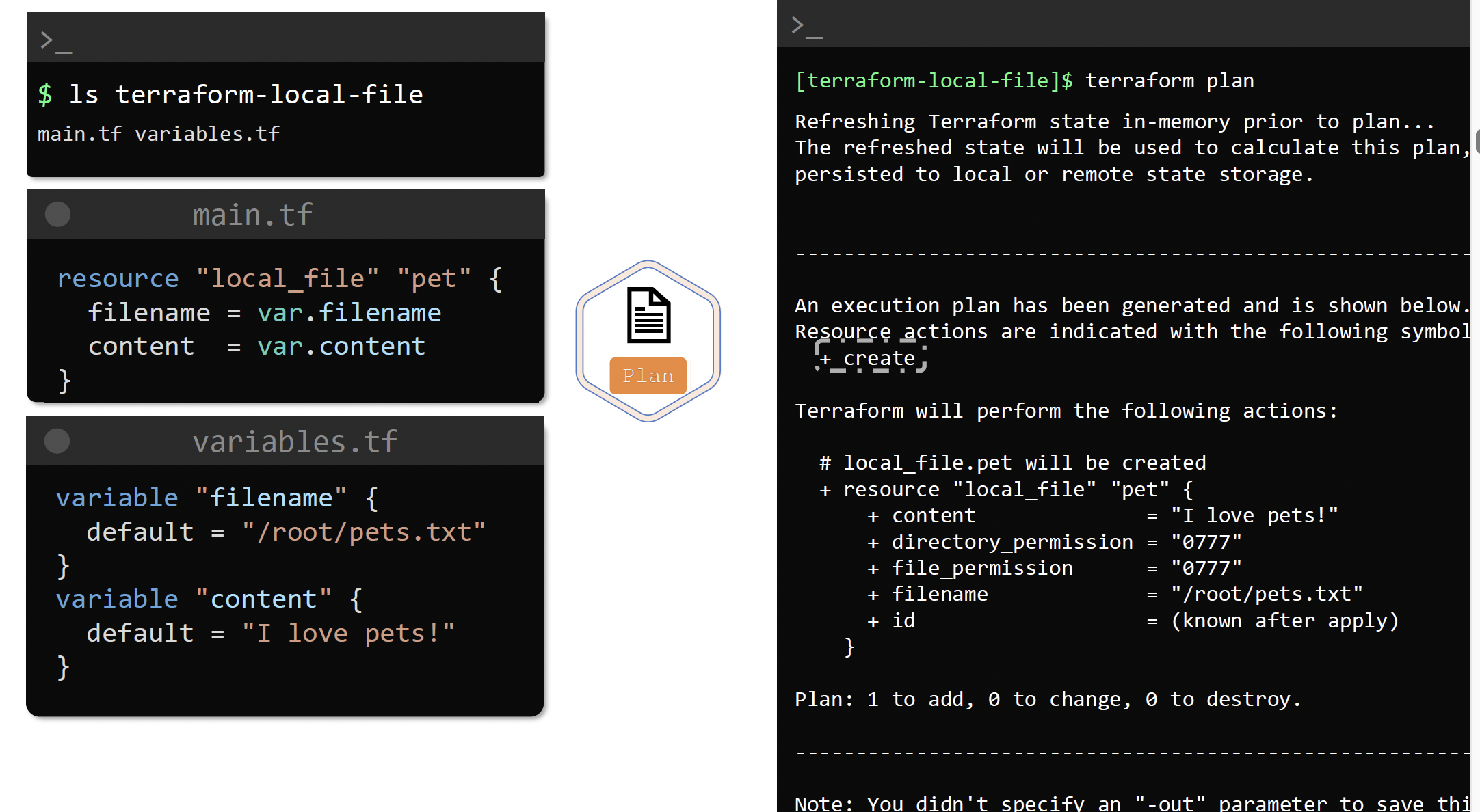
Task: Select the main.tf title tab
Action: [252, 215]
